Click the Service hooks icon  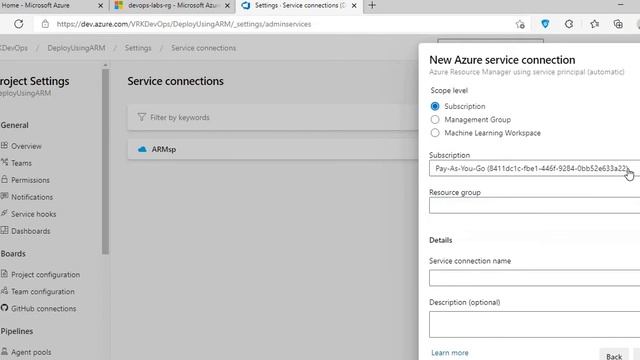pos(4,213)
